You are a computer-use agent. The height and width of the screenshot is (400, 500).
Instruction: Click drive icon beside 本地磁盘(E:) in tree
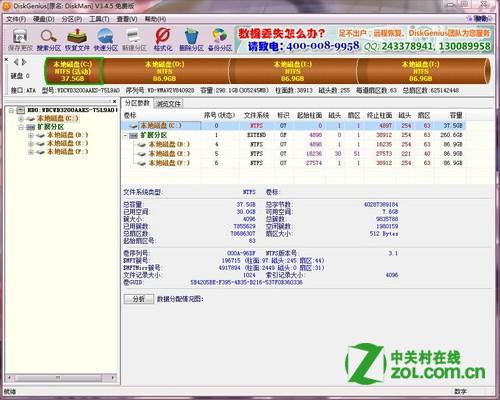coord(41,143)
